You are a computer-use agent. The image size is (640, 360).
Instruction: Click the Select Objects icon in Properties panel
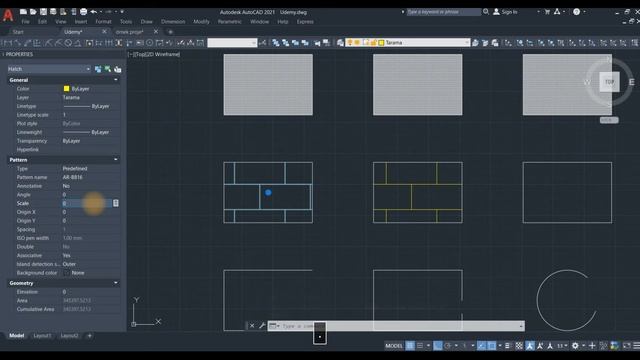[108, 69]
